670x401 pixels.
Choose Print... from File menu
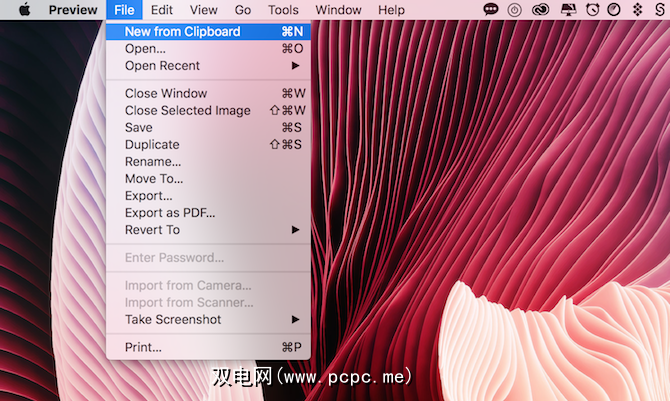(x=208, y=347)
